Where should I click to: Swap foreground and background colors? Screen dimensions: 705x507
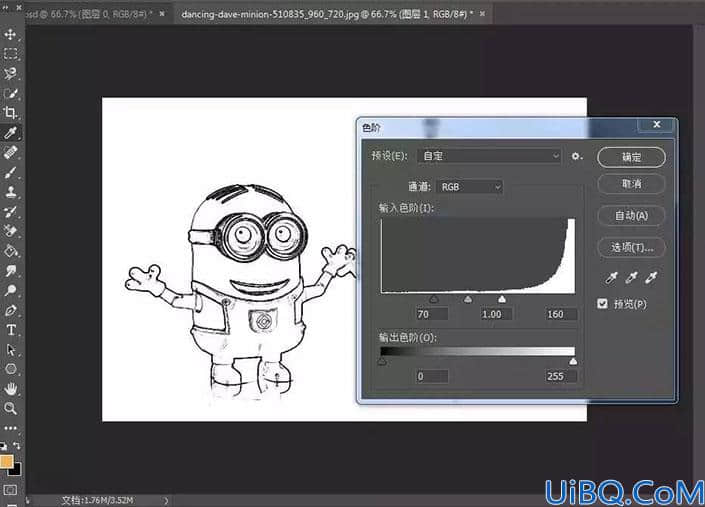17,445
